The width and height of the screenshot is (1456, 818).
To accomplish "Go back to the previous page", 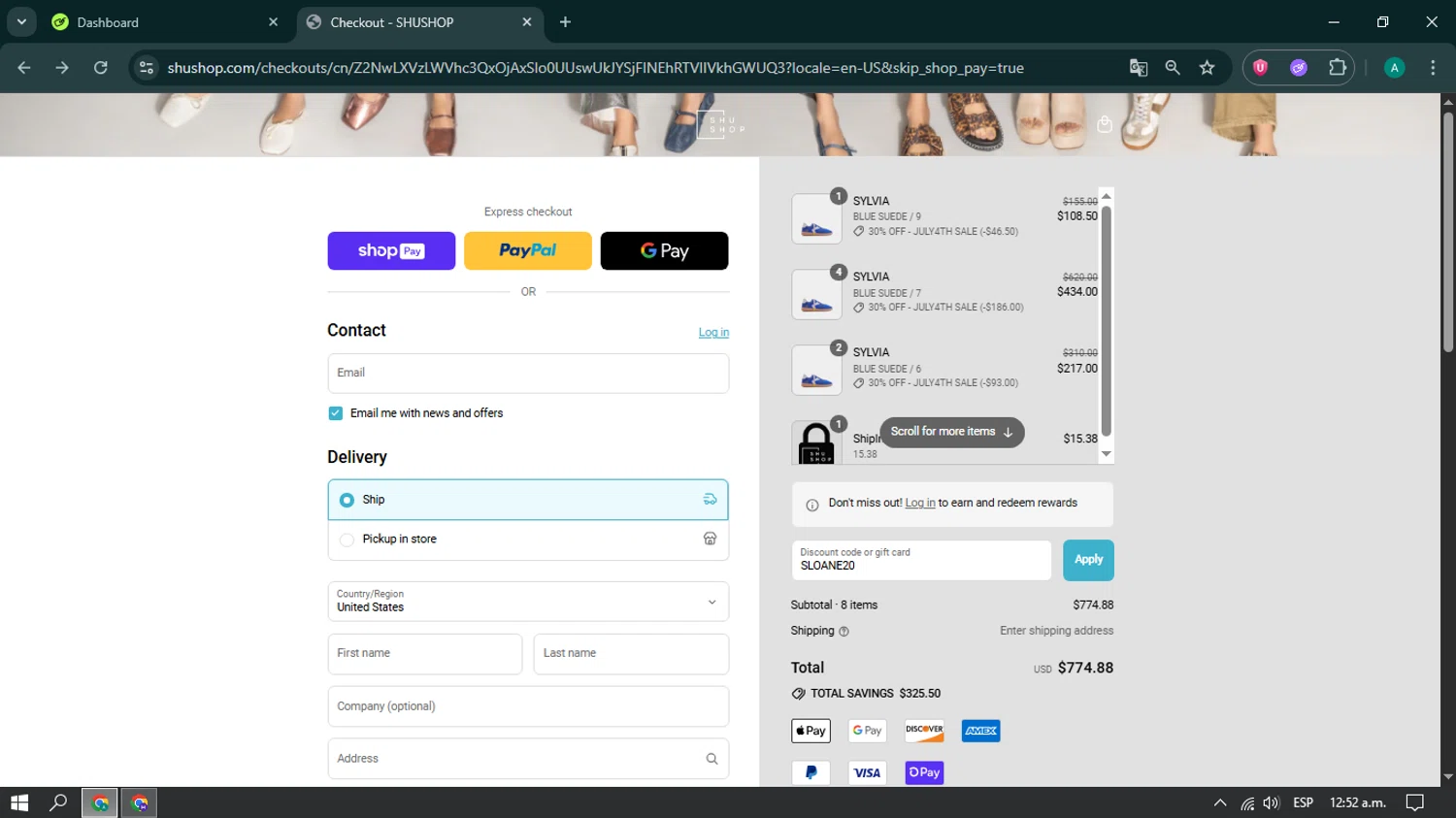I will click(x=24, y=68).
